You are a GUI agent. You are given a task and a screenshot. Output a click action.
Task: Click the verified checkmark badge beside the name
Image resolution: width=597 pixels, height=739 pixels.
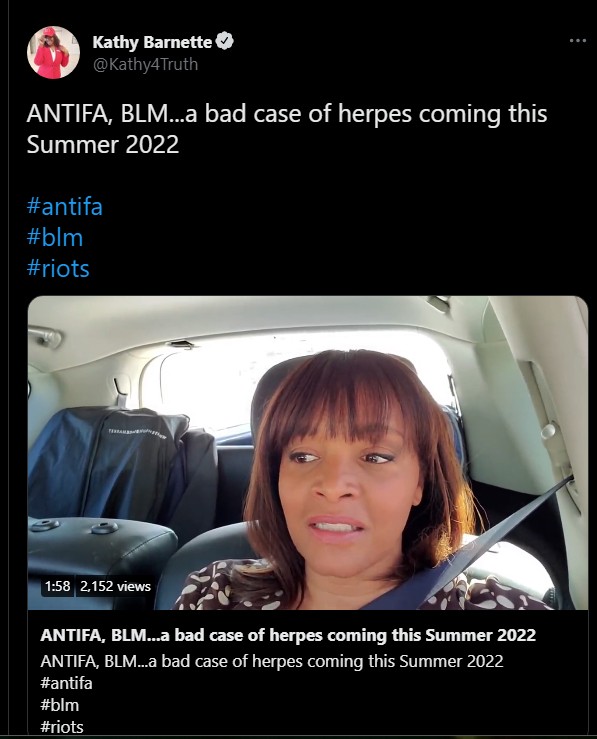(x=225, y=41)
